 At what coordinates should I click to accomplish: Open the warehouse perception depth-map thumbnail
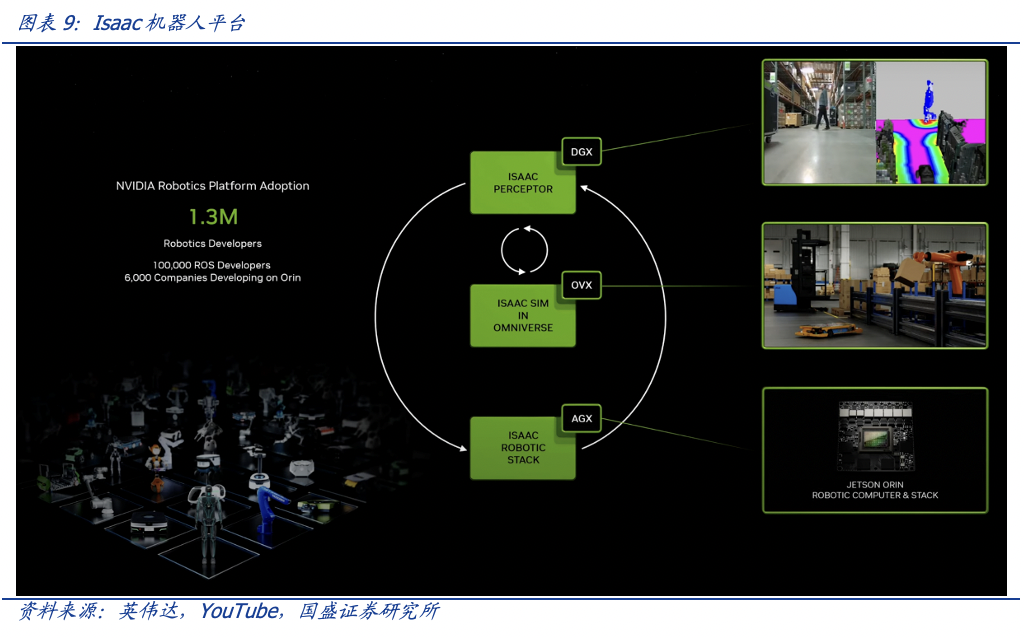coord(875,122)
